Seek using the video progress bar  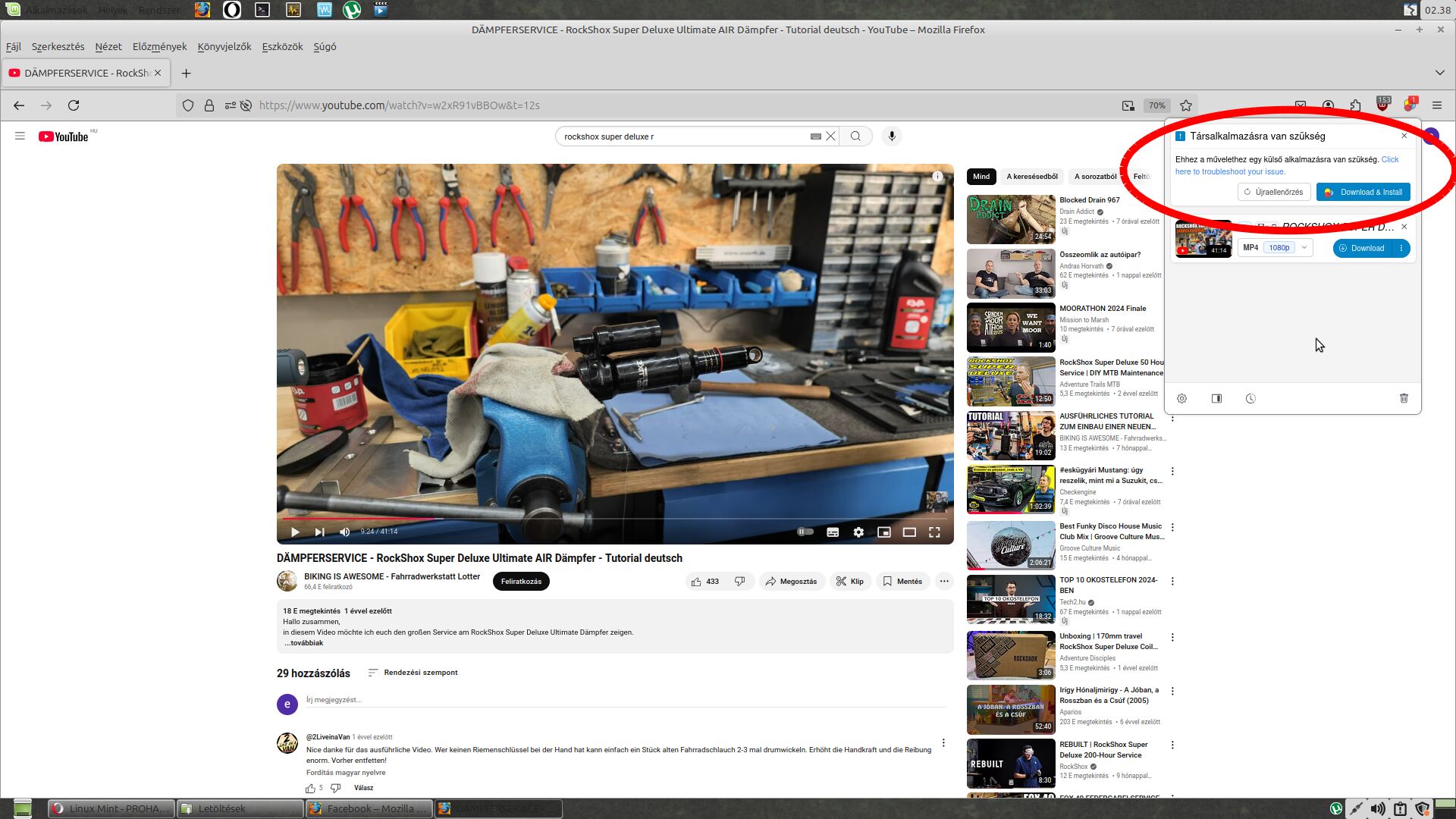[x=615, y=519]
